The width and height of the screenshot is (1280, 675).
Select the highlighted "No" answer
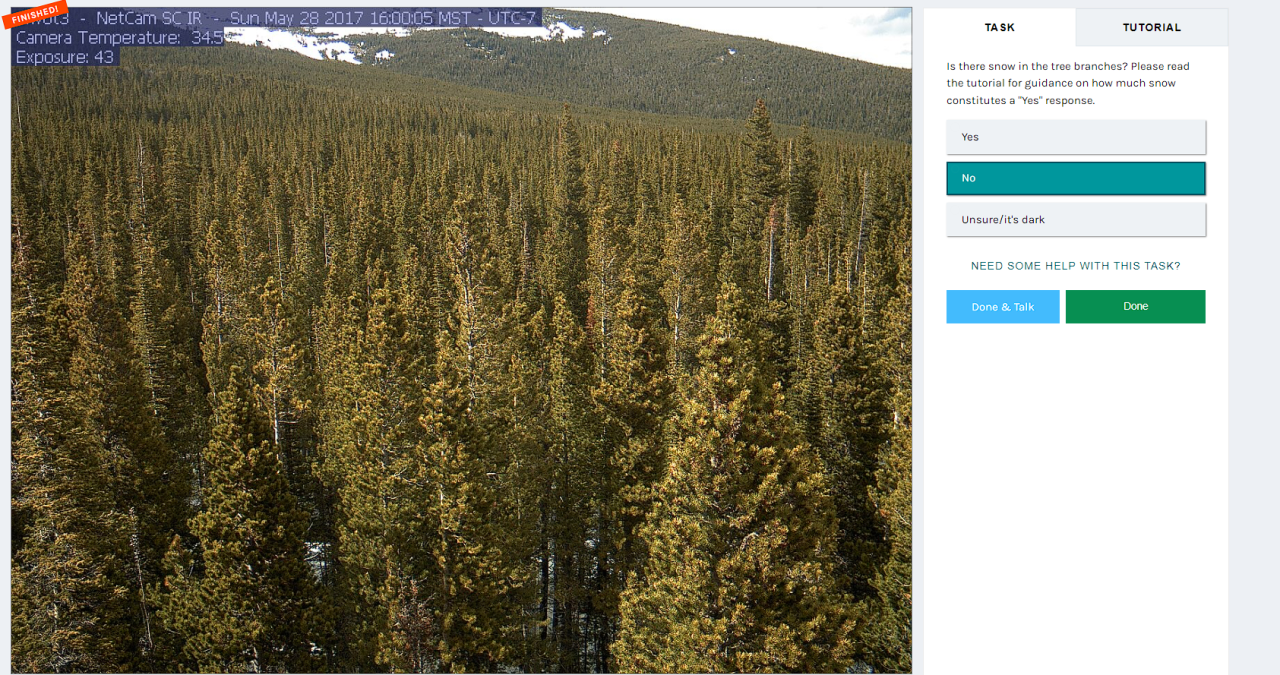pos(1076,178)
